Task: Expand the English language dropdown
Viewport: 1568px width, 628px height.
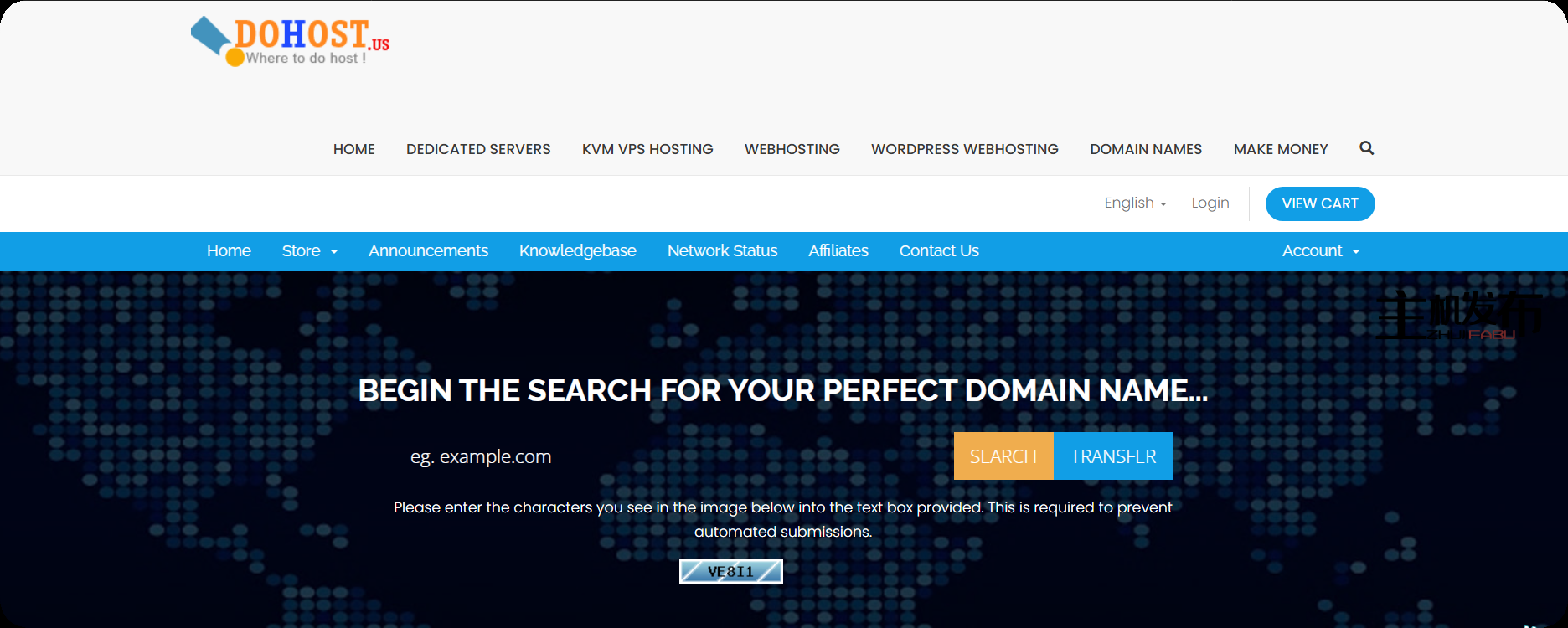Action: 1135,203
